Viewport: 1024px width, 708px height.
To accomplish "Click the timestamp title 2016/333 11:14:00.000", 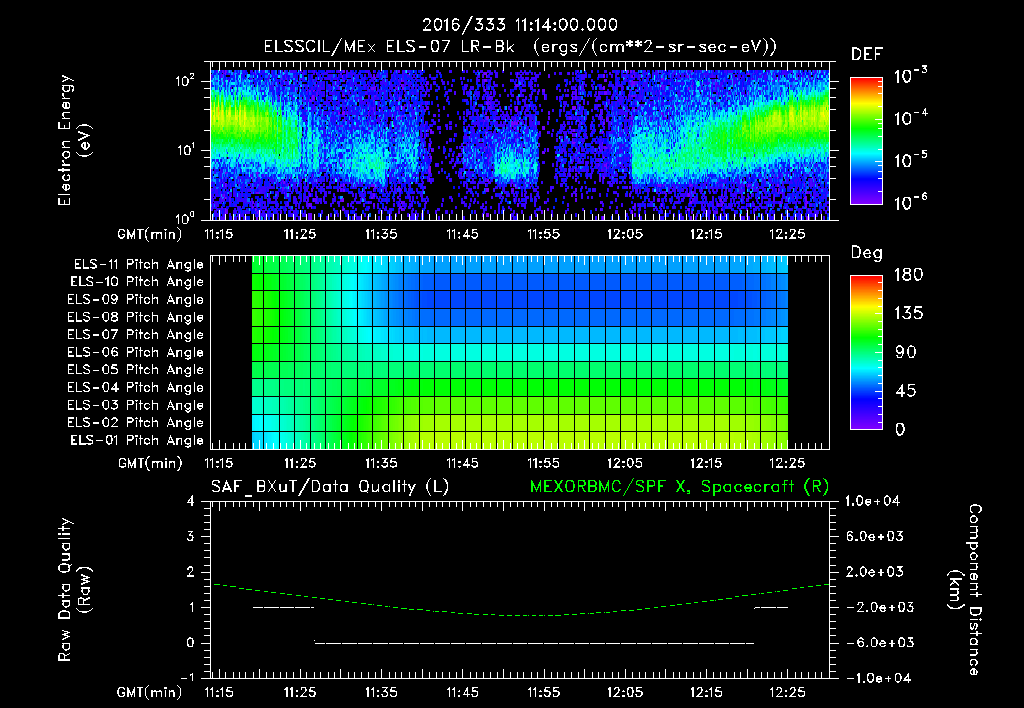I will (x=520, y=25).
